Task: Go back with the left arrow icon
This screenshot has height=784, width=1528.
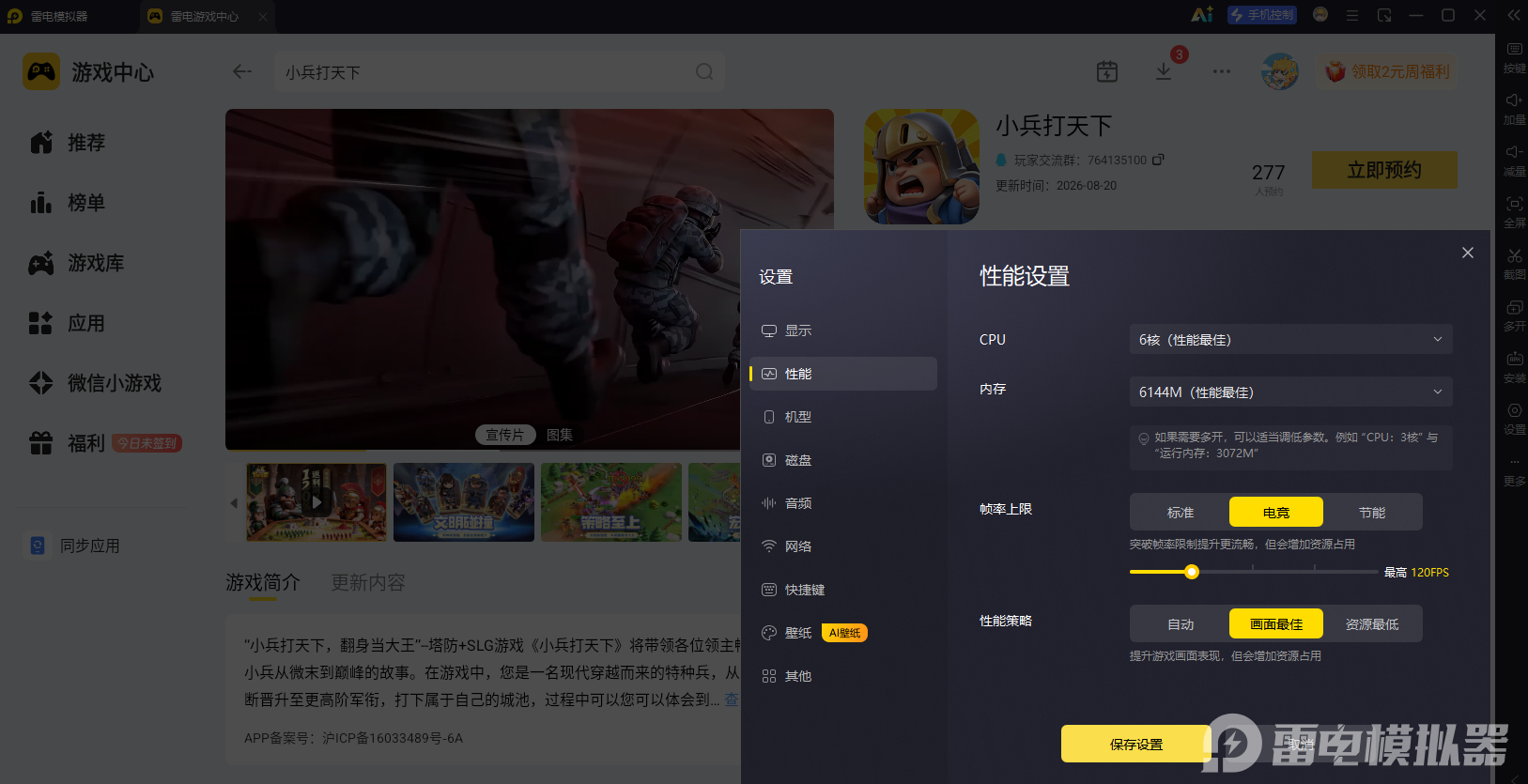Action: pos(242,71)
